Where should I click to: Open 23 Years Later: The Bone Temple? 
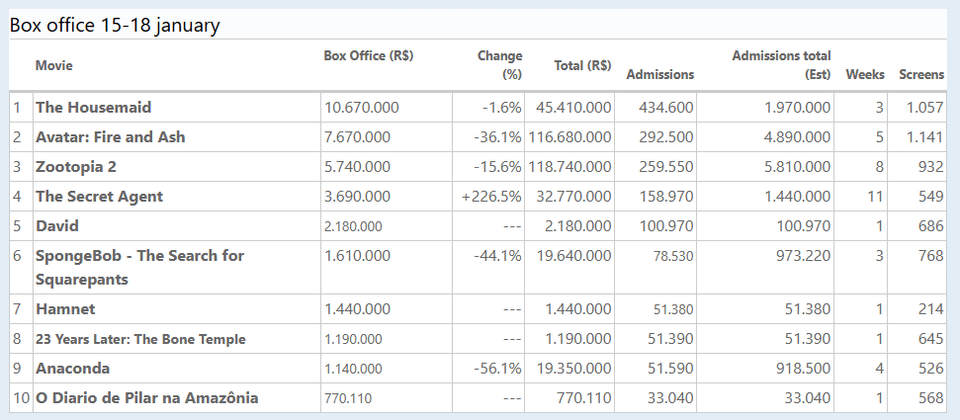[x=140, y=340]
